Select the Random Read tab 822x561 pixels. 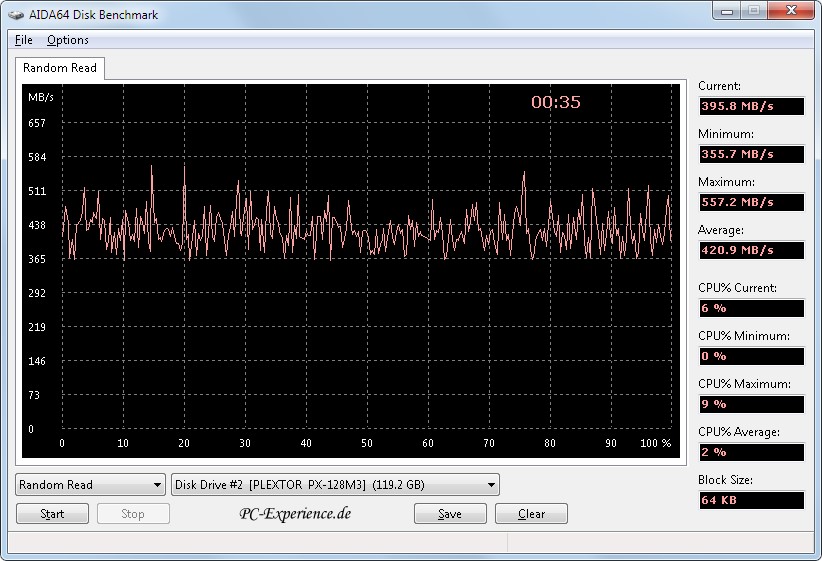point(60,68)
